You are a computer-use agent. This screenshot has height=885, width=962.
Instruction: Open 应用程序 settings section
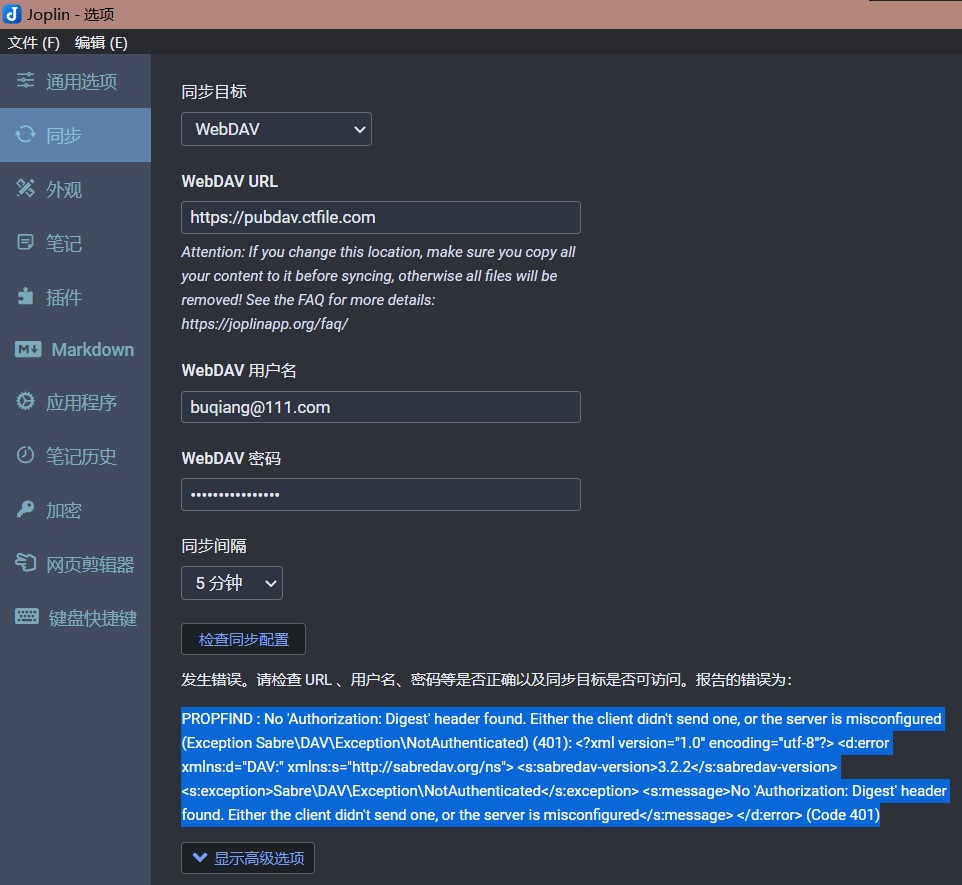(x=75, y=403)
